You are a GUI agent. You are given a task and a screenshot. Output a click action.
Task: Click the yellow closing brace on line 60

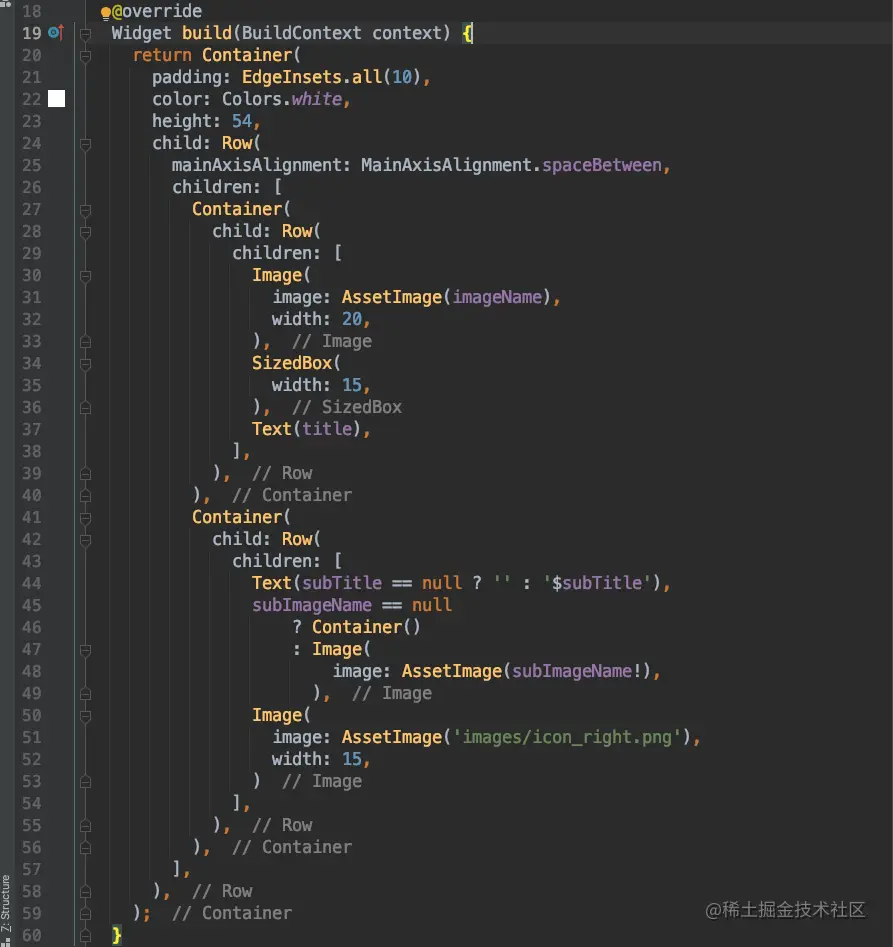(116, 936)
